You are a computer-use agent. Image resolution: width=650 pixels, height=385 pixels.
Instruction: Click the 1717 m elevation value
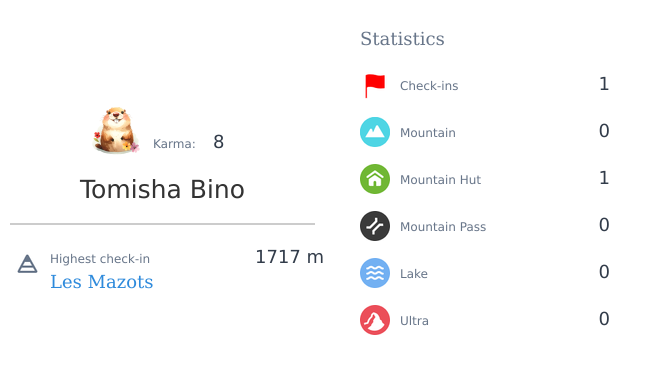[289, 257]
